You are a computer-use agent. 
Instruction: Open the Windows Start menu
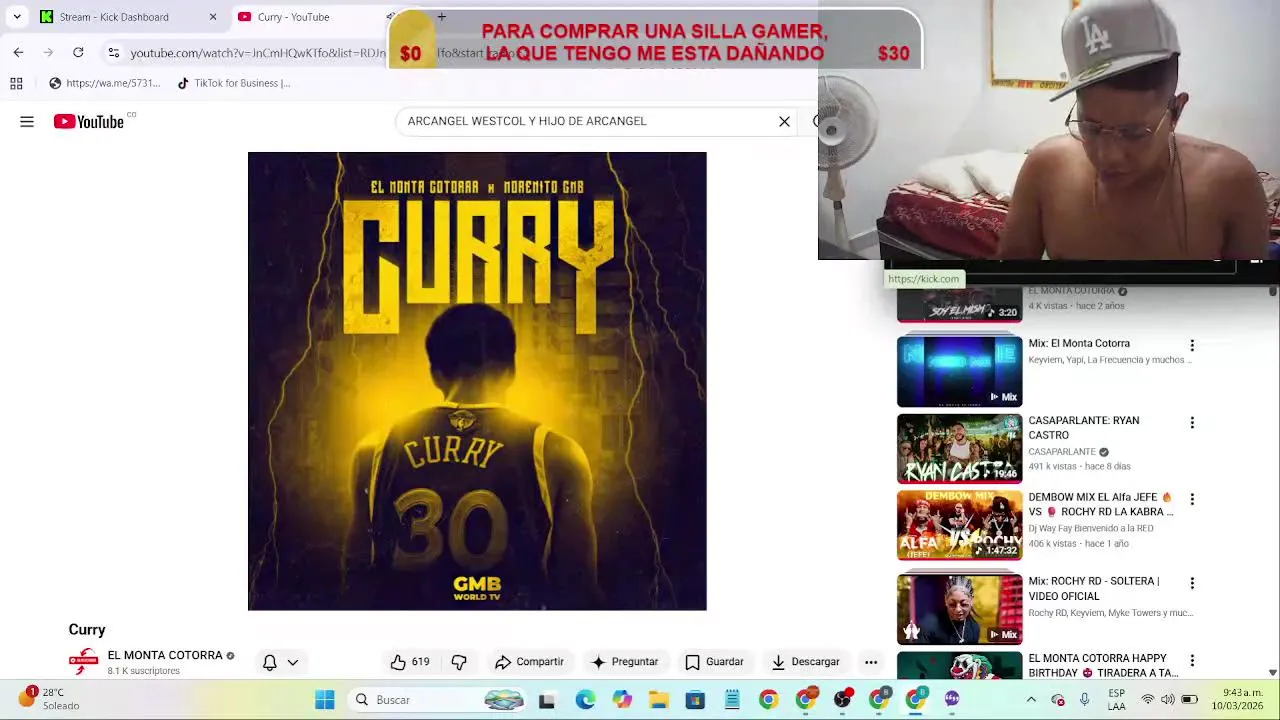click(x=325, y=700)
